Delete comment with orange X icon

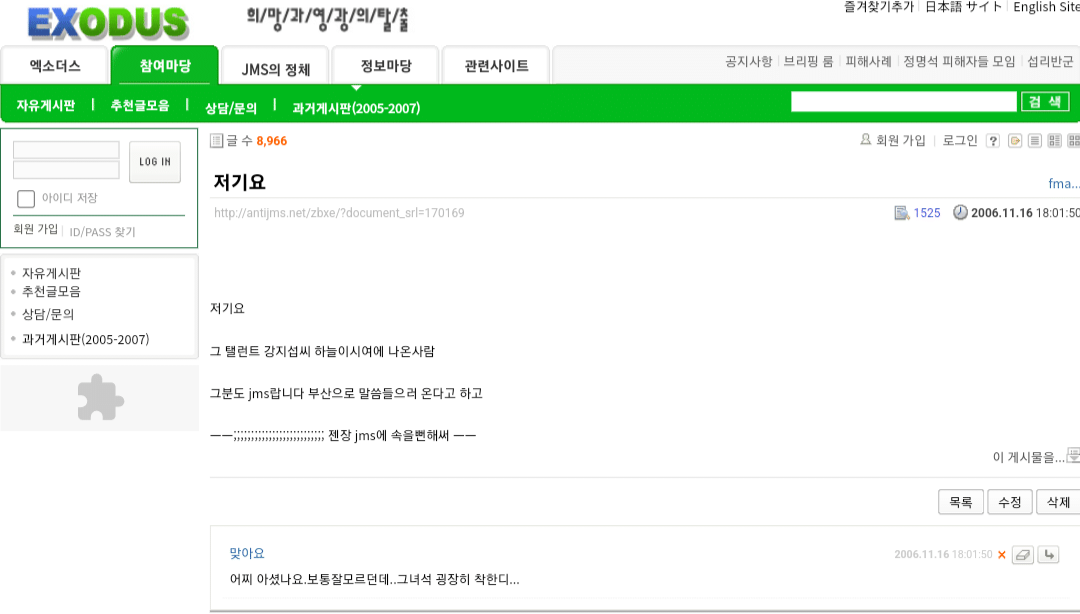[1001, 555]
